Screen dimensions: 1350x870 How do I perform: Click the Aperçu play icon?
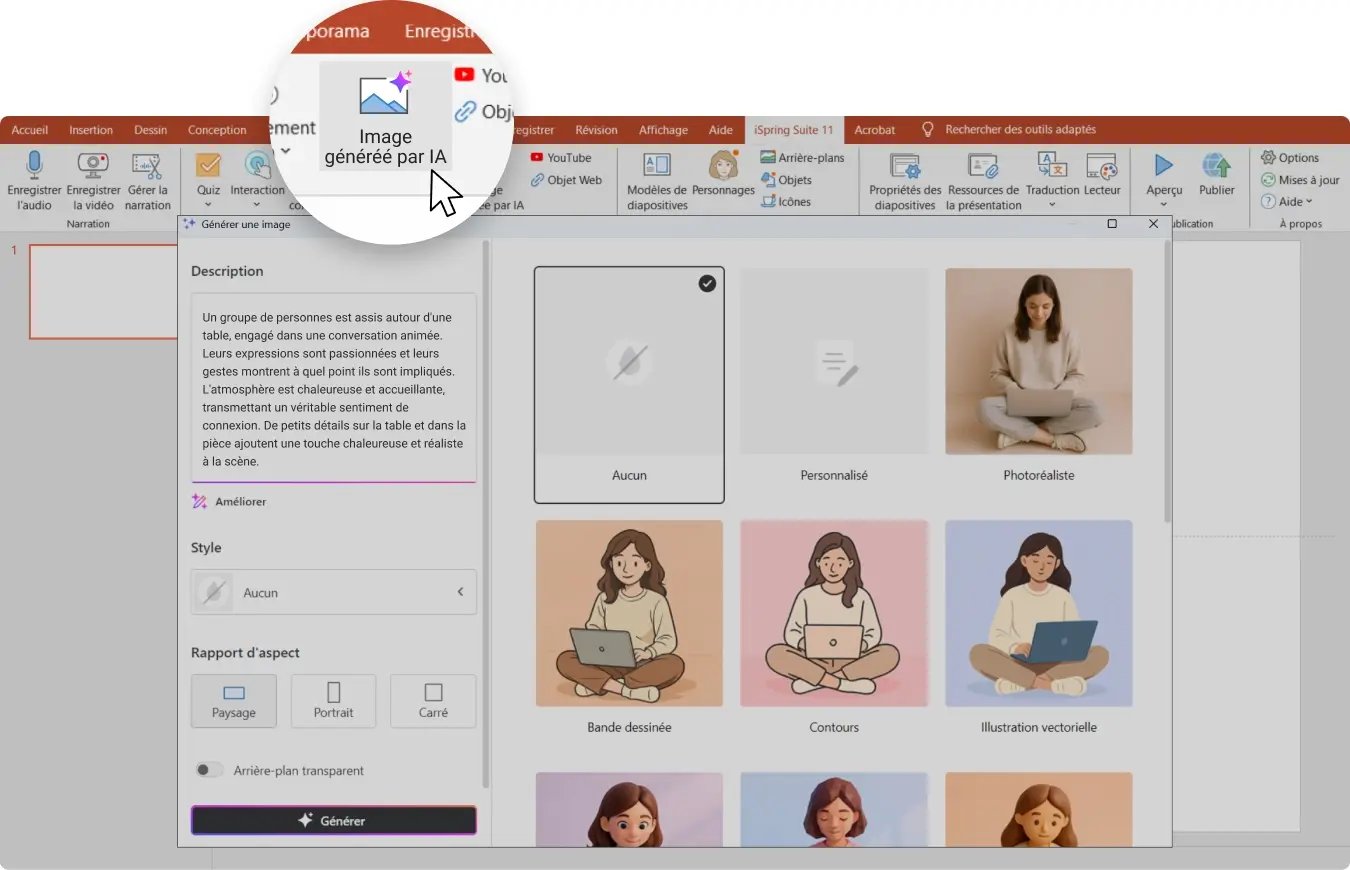pos(1163,165)
